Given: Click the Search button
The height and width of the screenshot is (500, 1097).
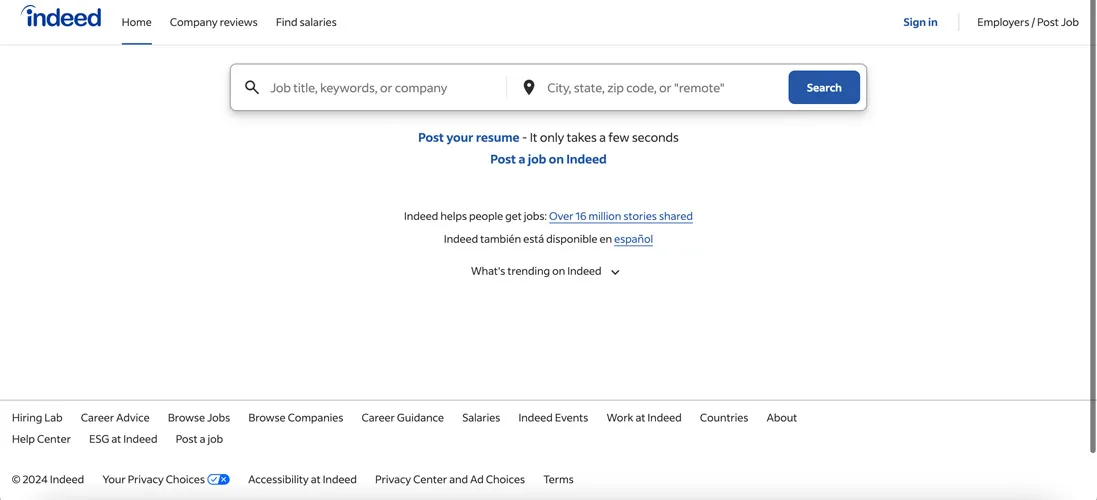Looking at the screenshot, I should (824, 87).
